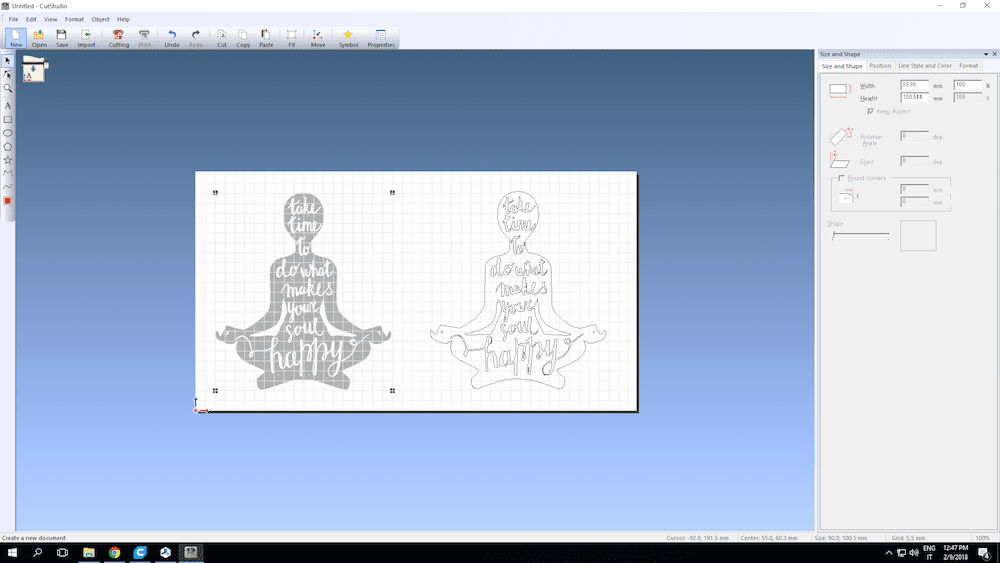
Task: Open the Size and Shape panel dropdown arrow
Action: click(986, 54)
